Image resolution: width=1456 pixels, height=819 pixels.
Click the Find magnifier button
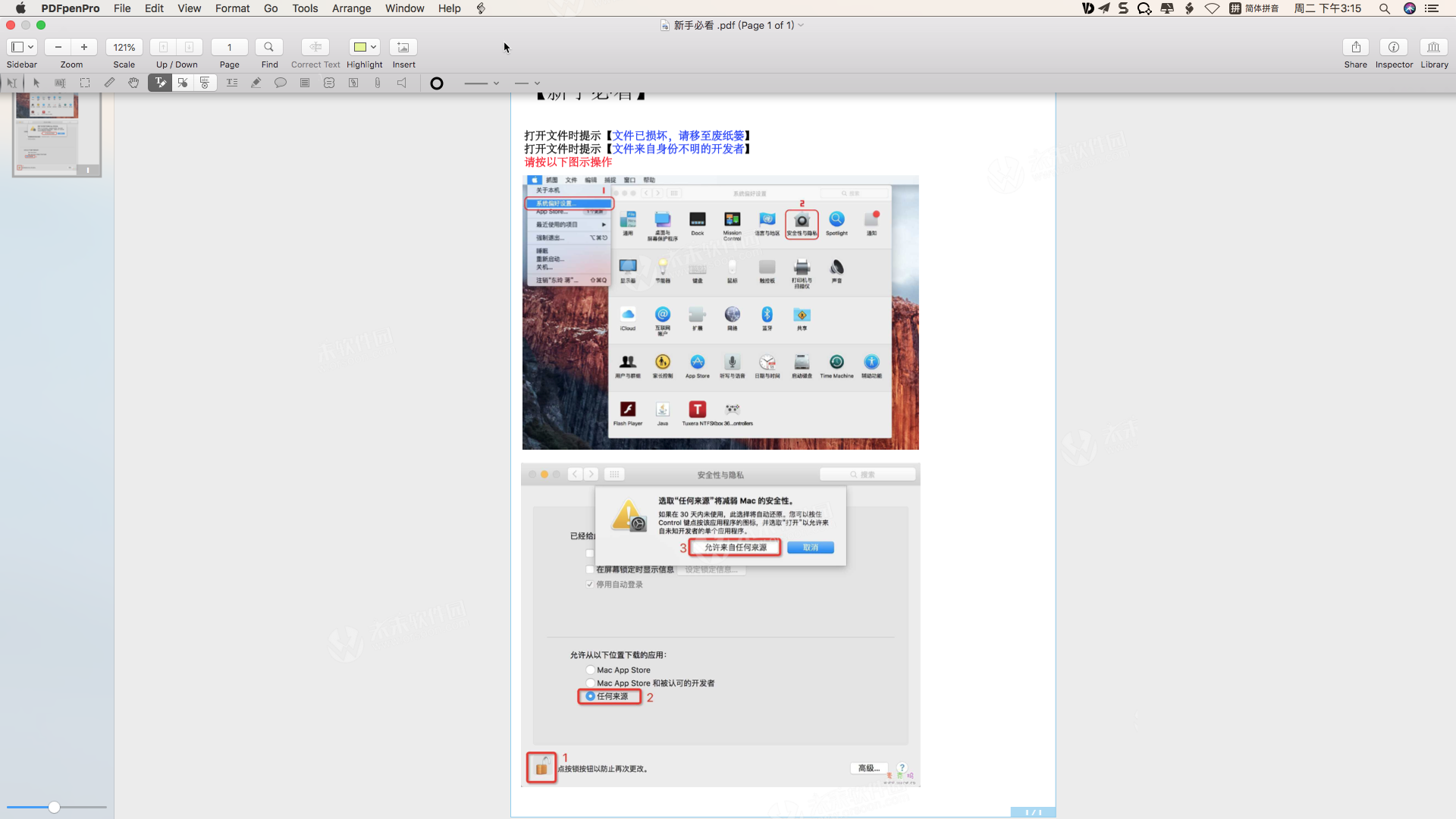coord(269,47)
